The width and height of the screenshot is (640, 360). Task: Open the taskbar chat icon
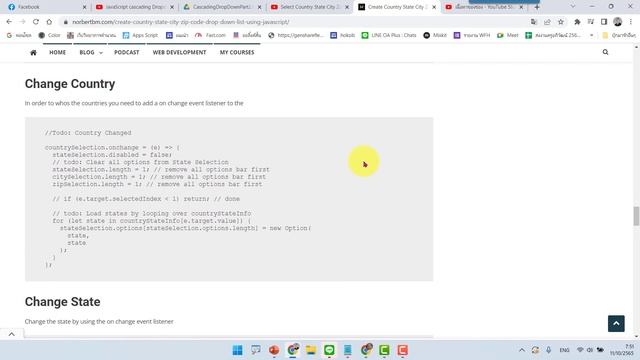click(x=256, y=350)
